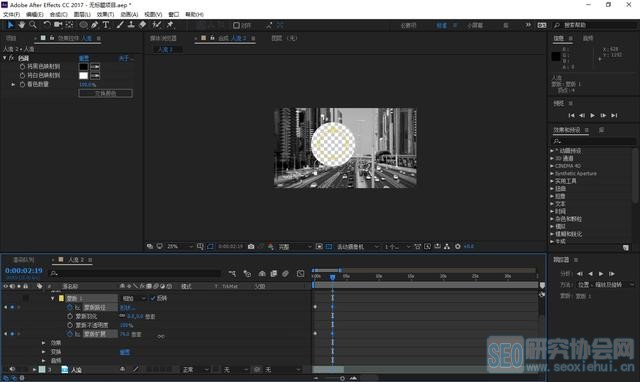The width and height of the screenshot is (640, 382).
Task: Open the white Map White To color swatch
Action: point(83,76)
